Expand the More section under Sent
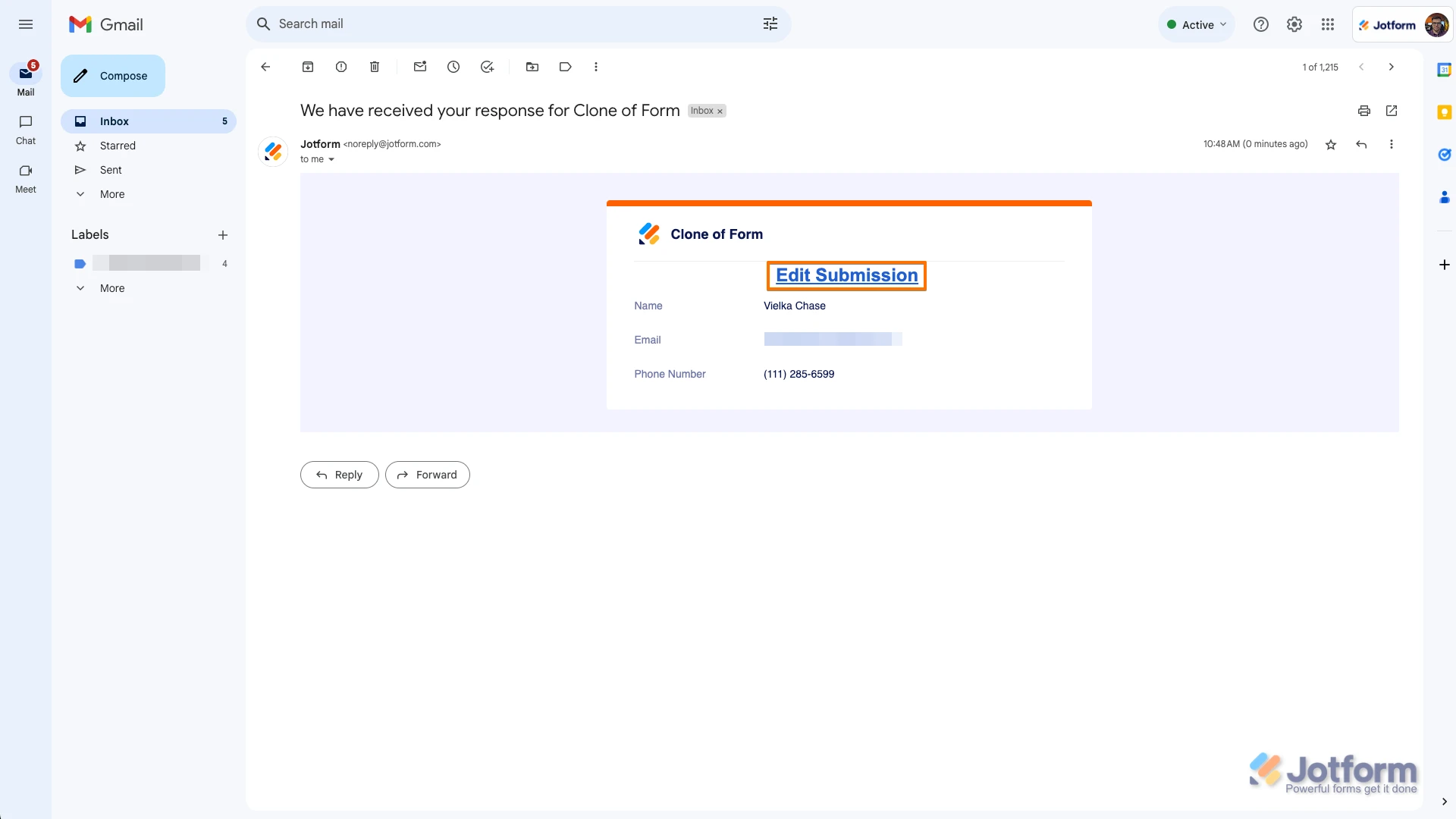 [x=111, y=194]
